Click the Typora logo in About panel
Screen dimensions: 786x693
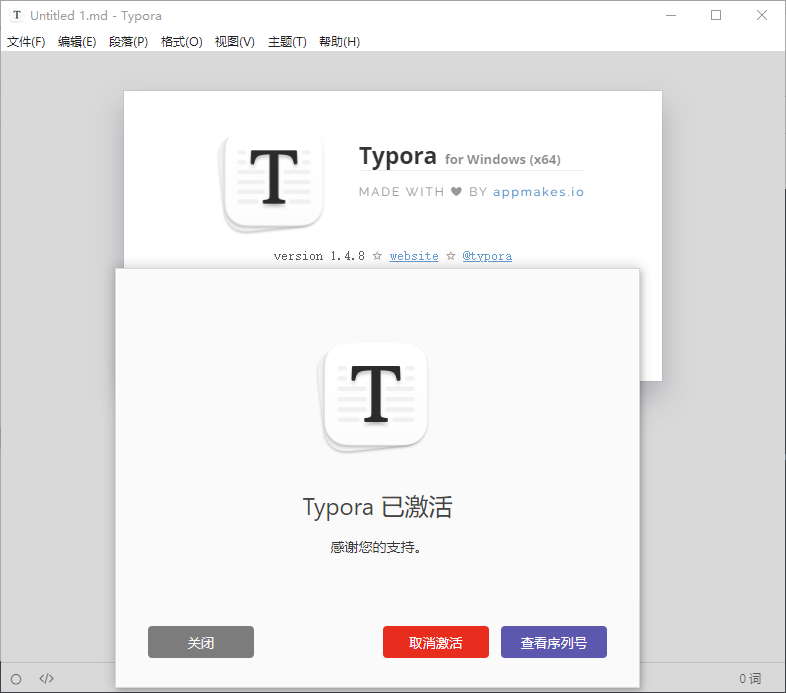coord(271,179)
